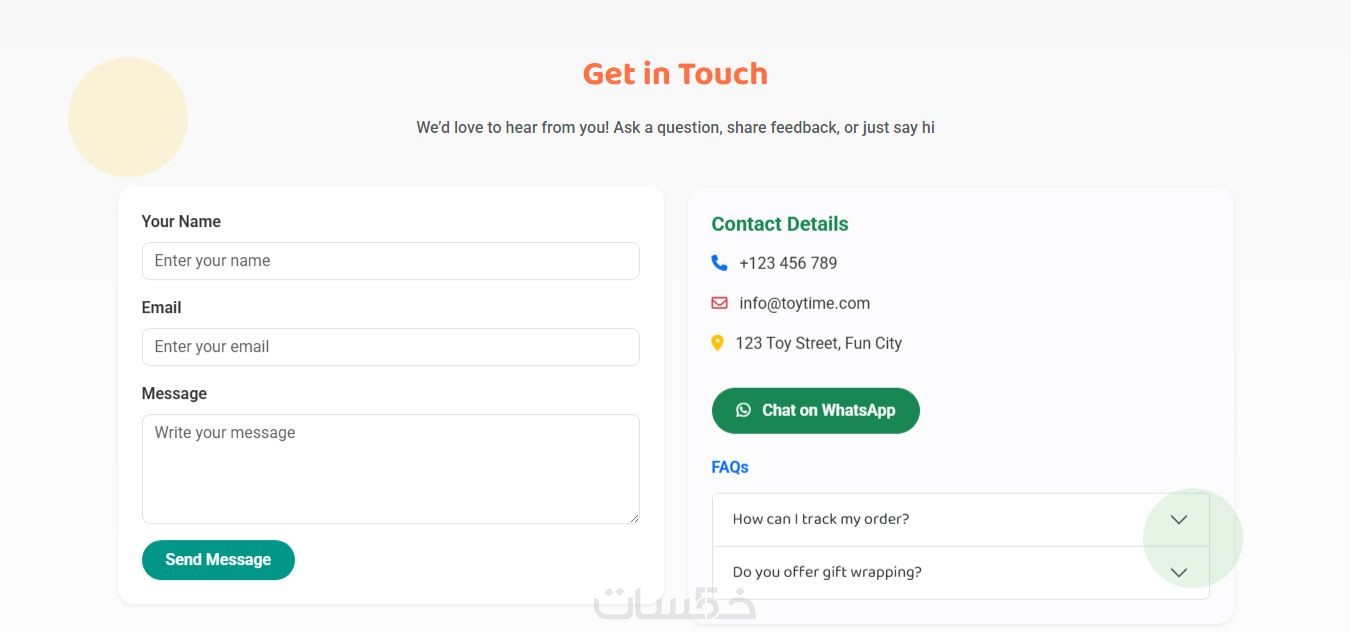Click the Send Message button
Image resolution: width=1351 pixels, height=633 pixels.
(x=218, y=560)
